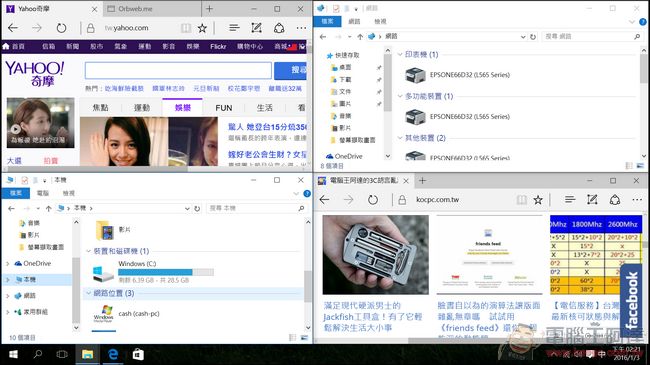The width and height of the screenshot is (650, 365).
Task: Open the Hub in kocpc Edge window
Action: [x=570, y=200]
